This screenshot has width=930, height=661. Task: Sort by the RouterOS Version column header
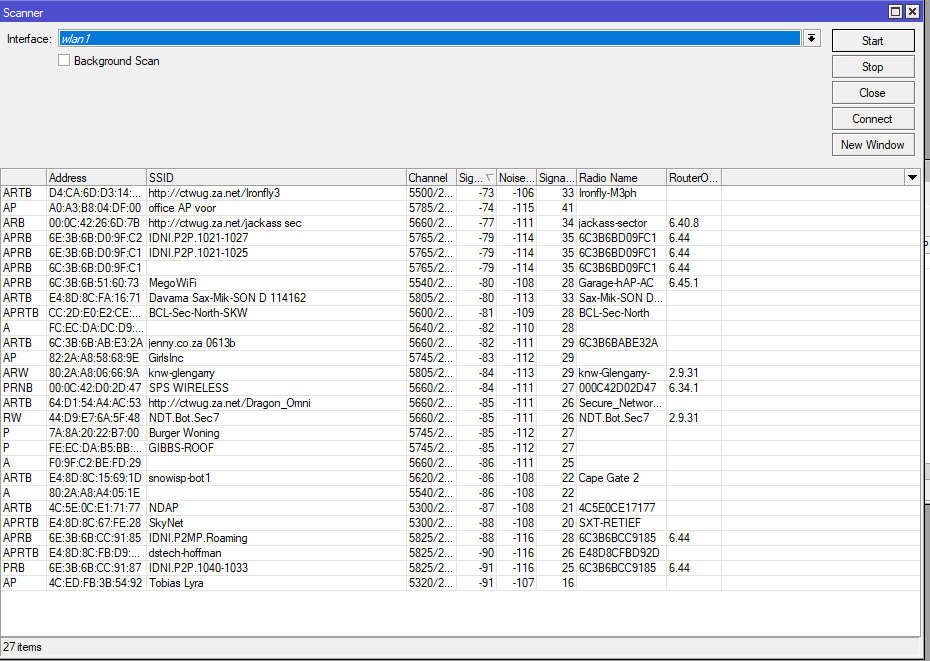694,177
